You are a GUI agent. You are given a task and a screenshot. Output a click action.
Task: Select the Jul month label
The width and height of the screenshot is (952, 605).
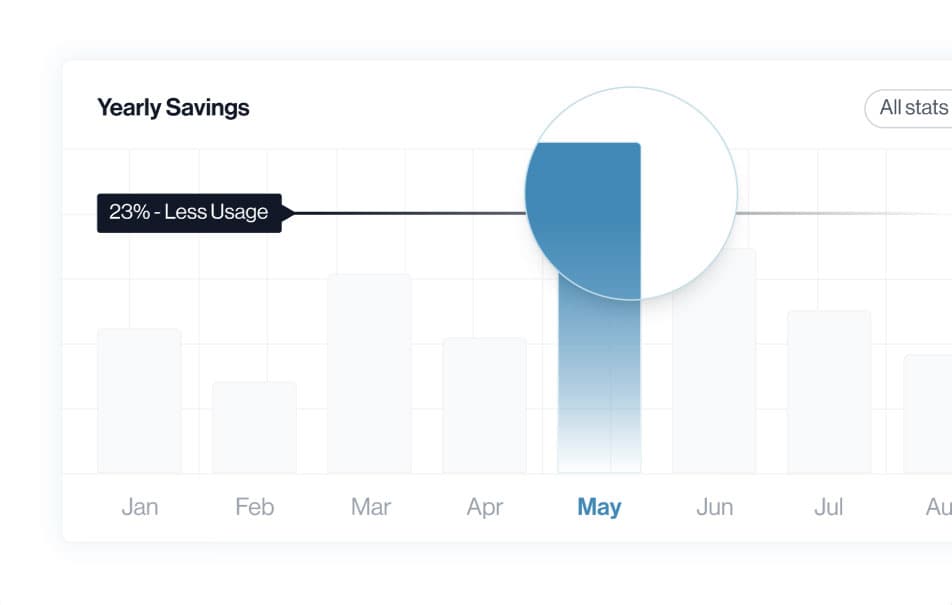(x=828, y=507)
